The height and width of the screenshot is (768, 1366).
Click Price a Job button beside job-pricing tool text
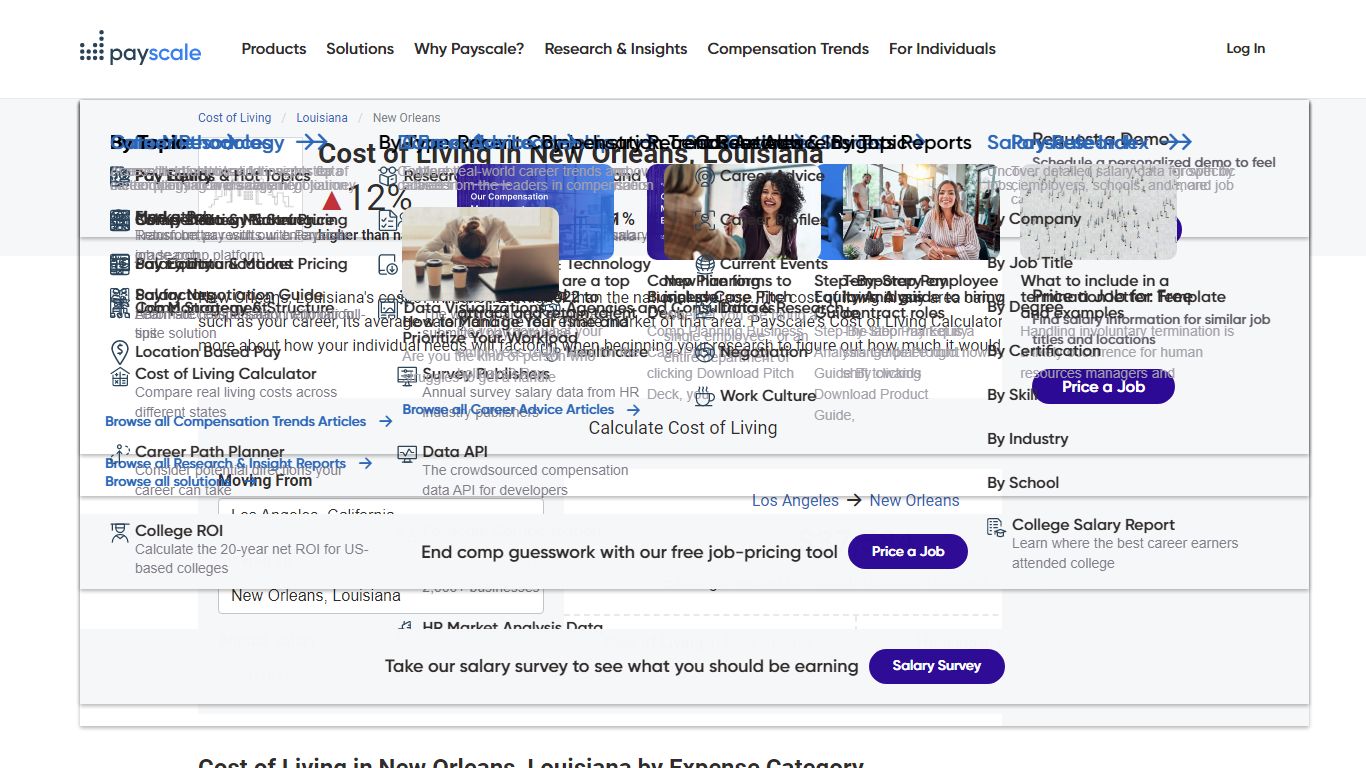click(x=908, y=551)
